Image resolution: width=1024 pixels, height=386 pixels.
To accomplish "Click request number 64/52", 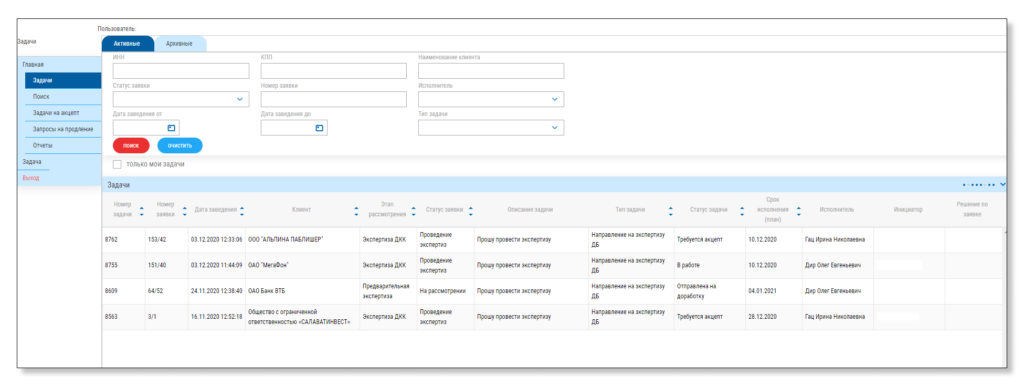I will (155, 291).
